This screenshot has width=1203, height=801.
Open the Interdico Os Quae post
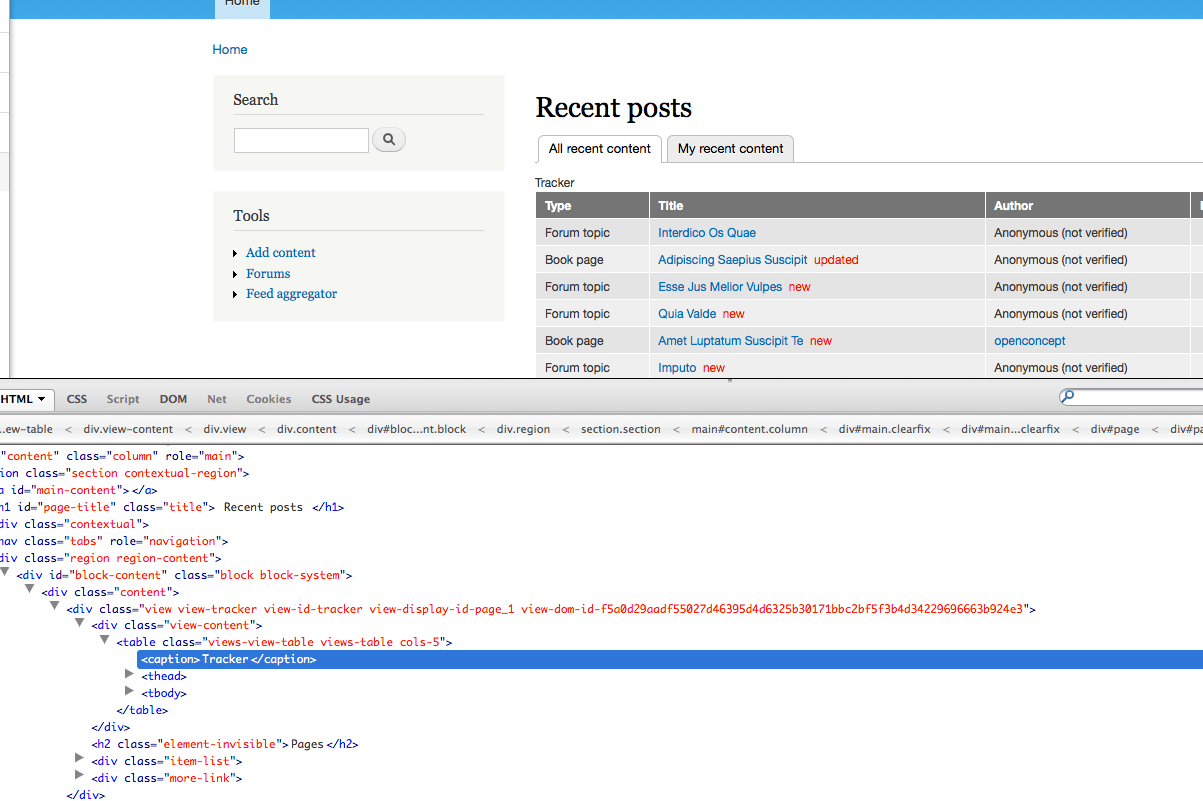tap(707, 233)
